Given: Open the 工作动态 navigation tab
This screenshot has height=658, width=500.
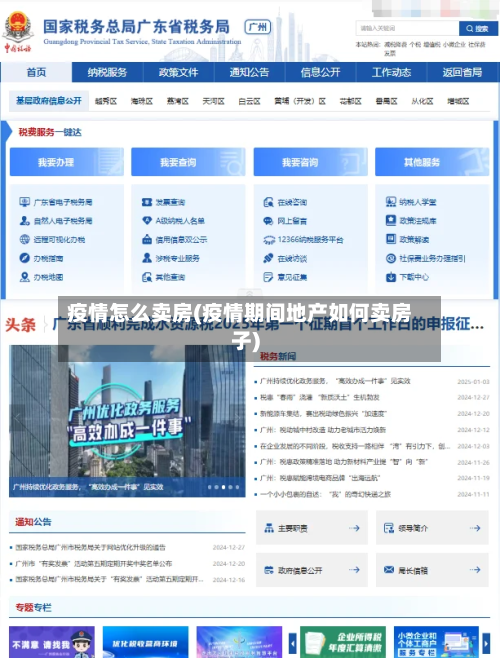Looking at the screenshot, I should [391, 72].
